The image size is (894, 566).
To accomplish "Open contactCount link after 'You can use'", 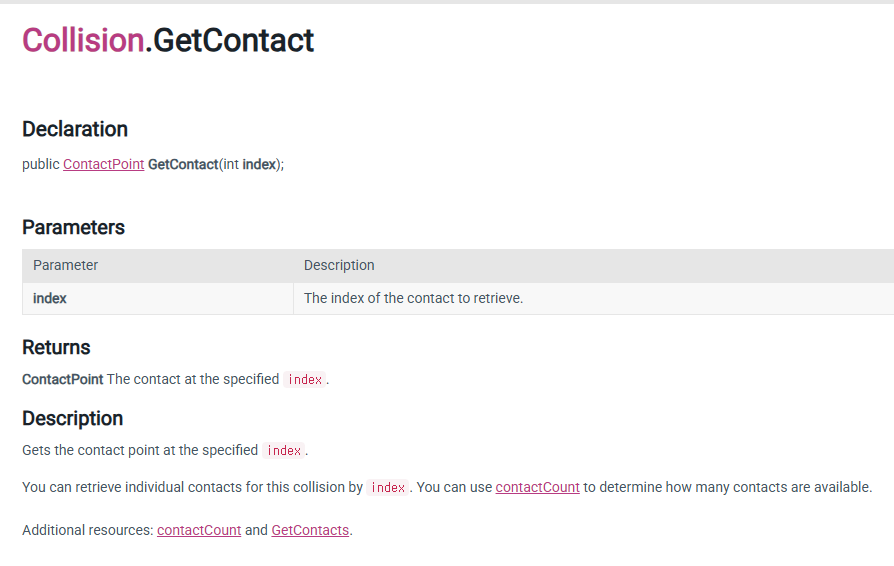I will [537, 487].
